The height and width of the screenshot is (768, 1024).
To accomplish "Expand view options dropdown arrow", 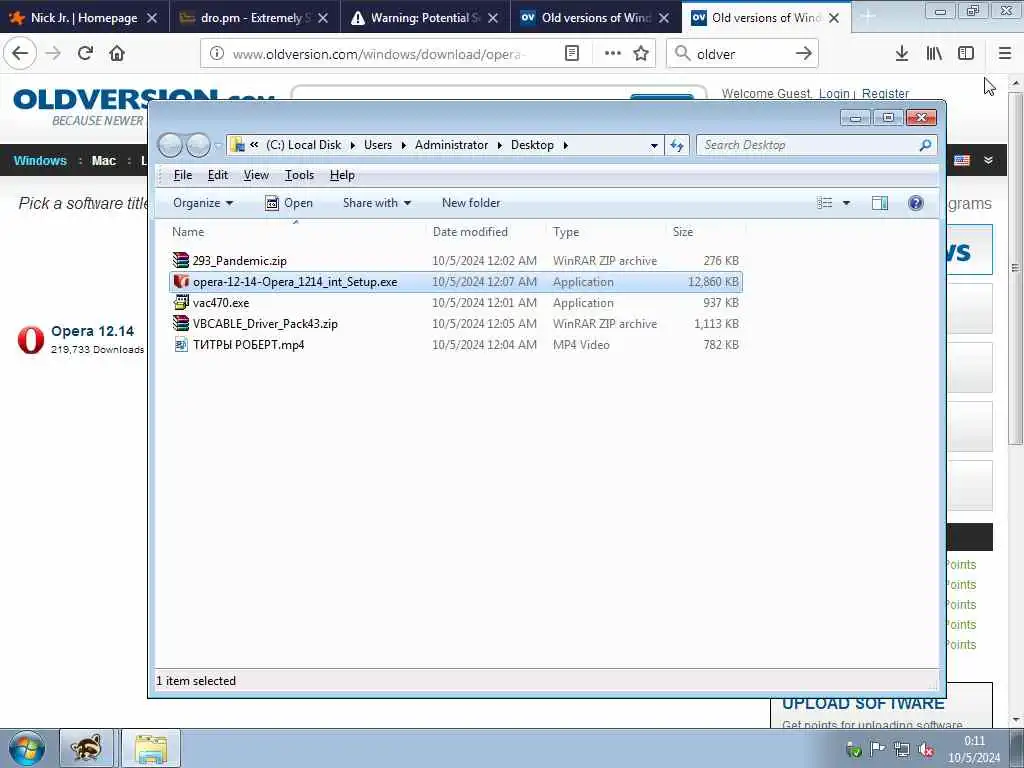I will [x=846, y=203].
